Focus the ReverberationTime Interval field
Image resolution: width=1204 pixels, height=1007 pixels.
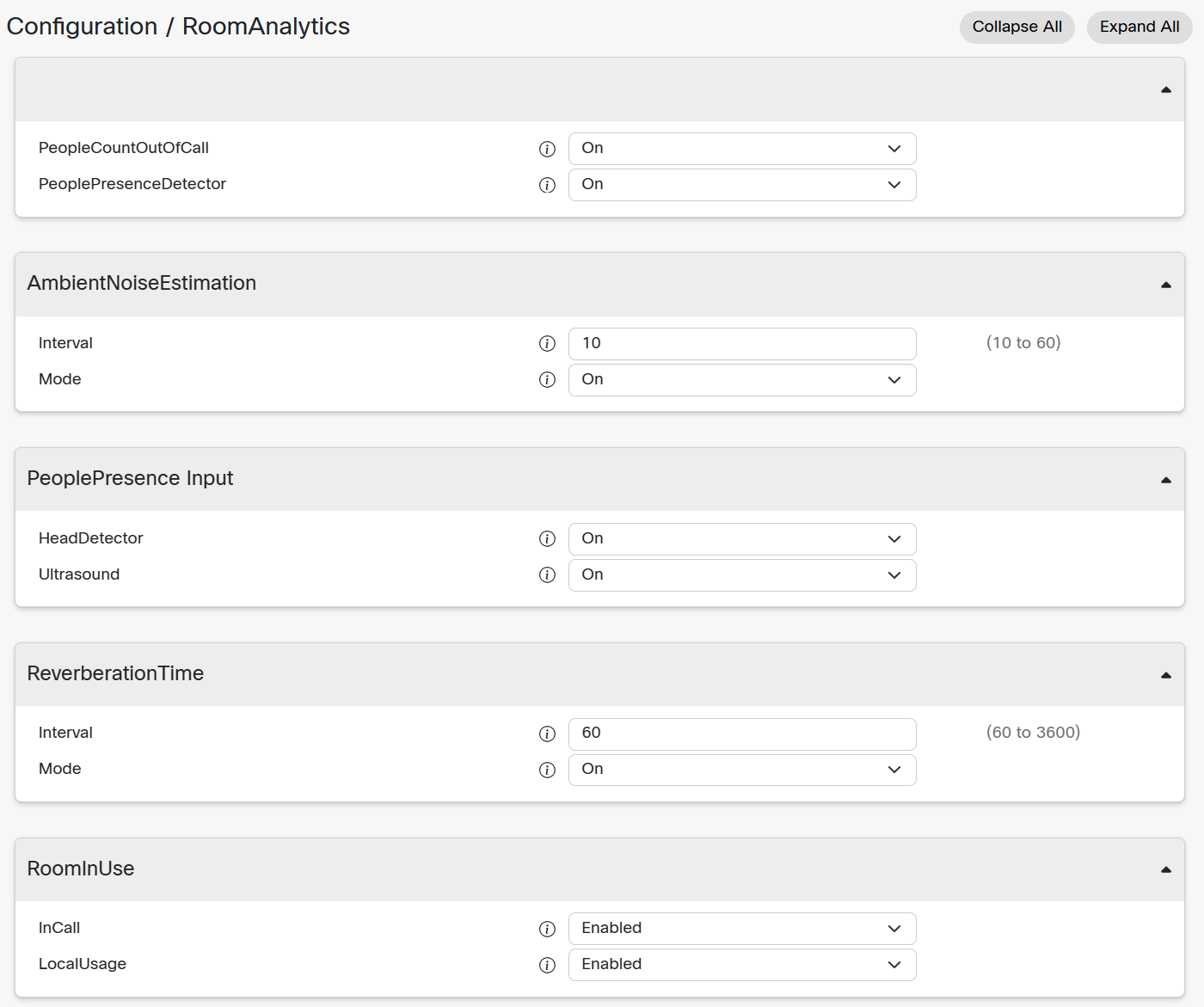coord(742,734)
